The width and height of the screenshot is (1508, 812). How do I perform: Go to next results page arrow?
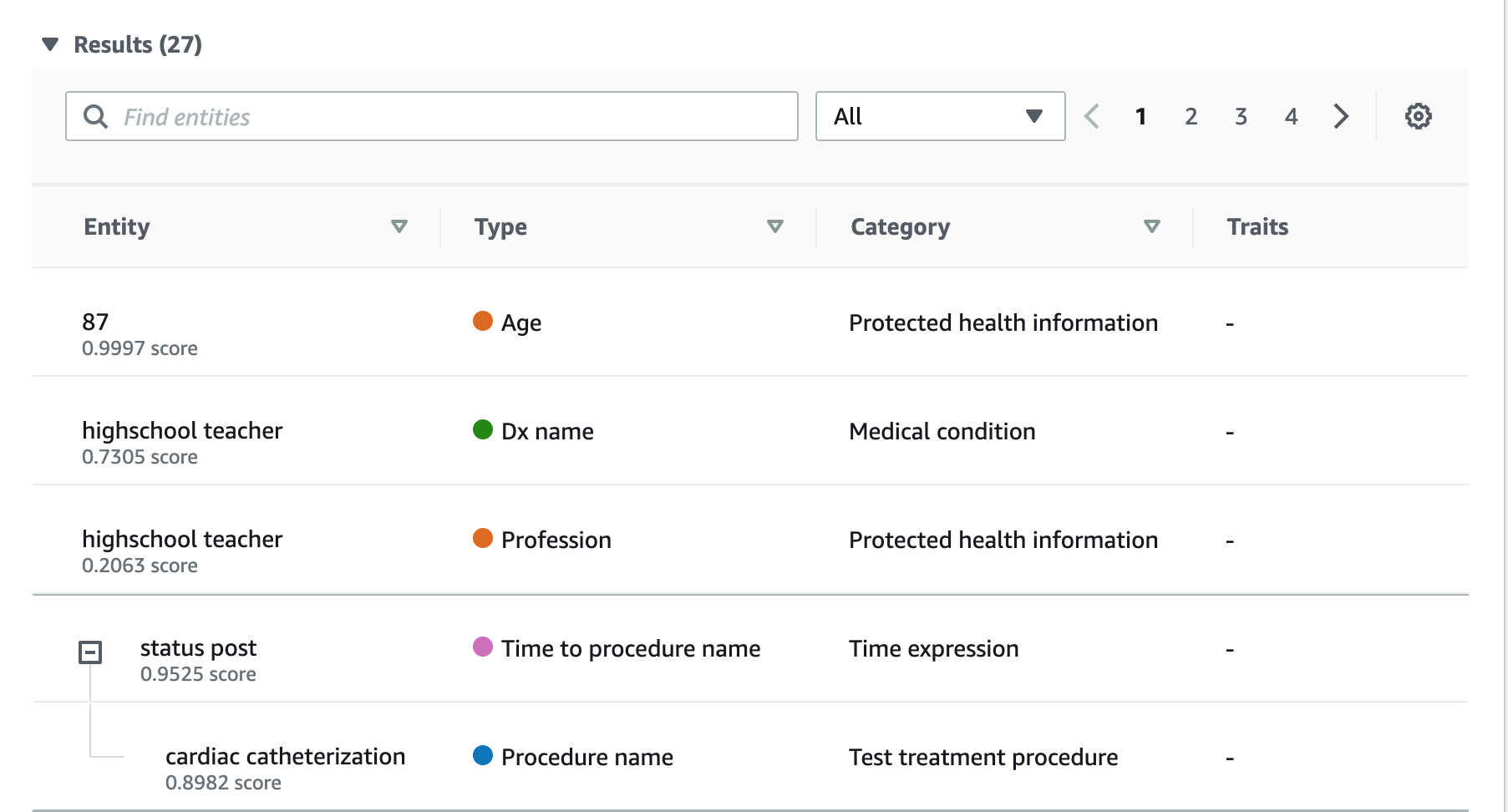(1341, 116)
